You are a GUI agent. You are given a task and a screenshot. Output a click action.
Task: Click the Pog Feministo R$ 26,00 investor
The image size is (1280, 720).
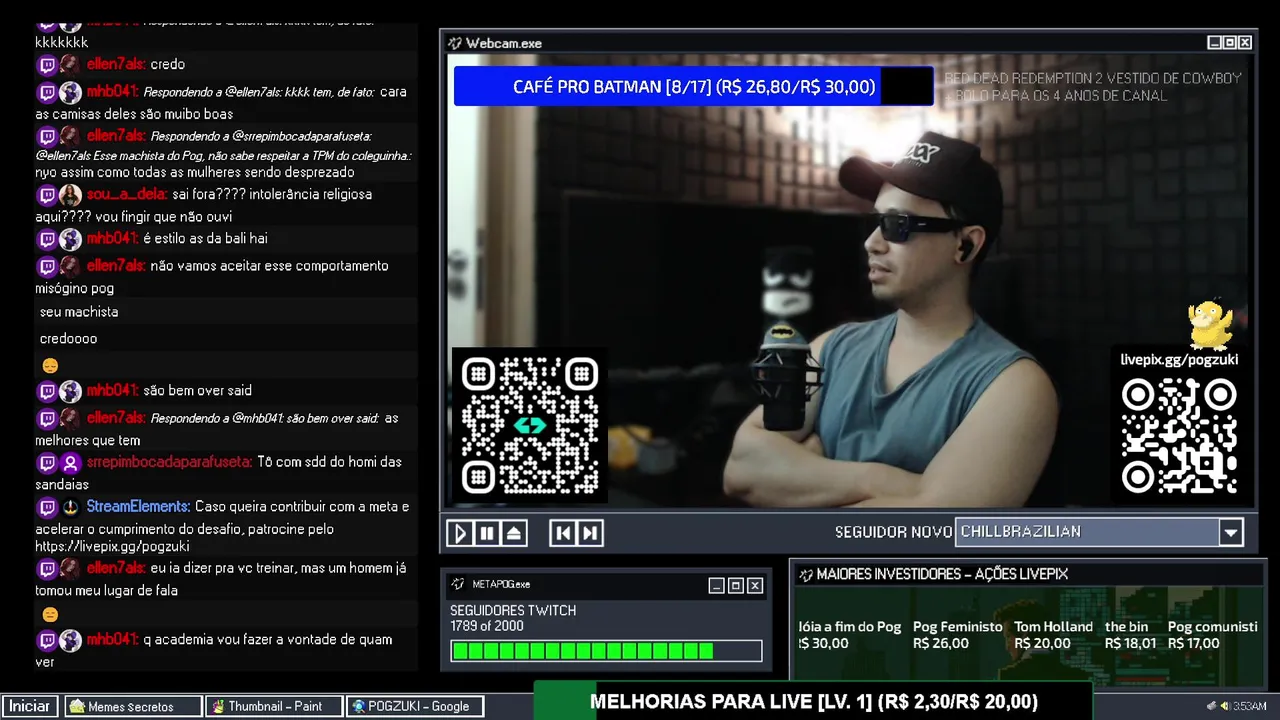pos(957,635)
